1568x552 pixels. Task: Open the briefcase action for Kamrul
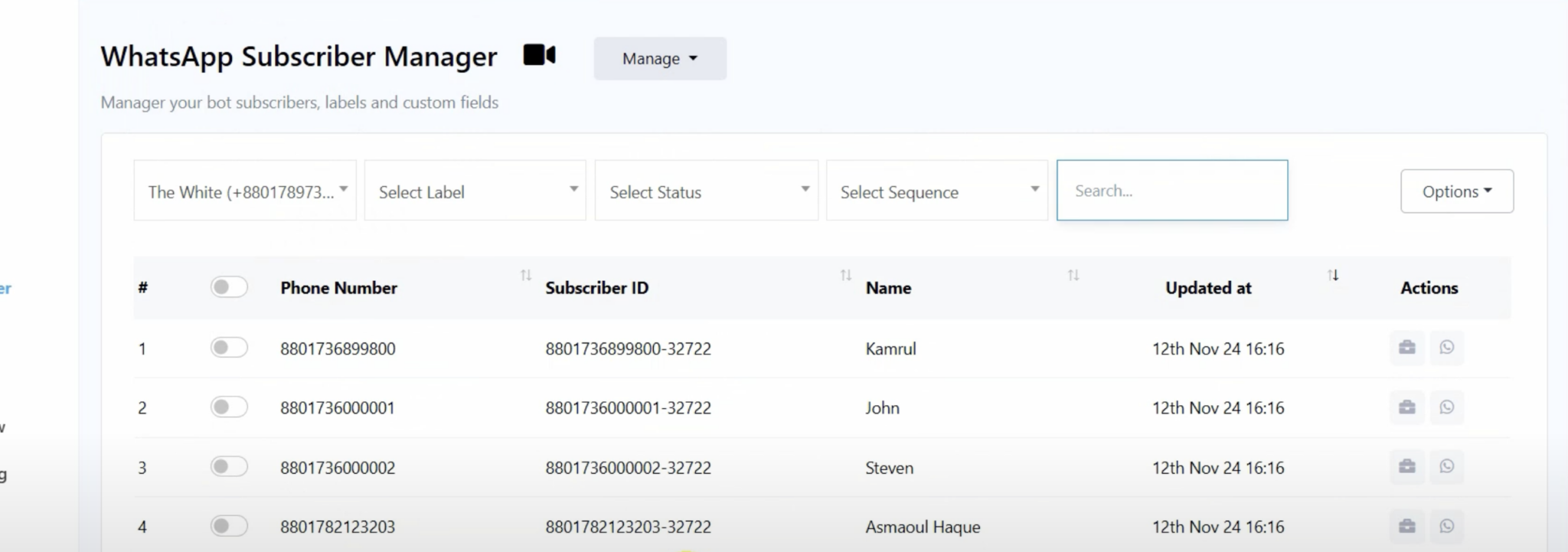(x=1407, y=348)
